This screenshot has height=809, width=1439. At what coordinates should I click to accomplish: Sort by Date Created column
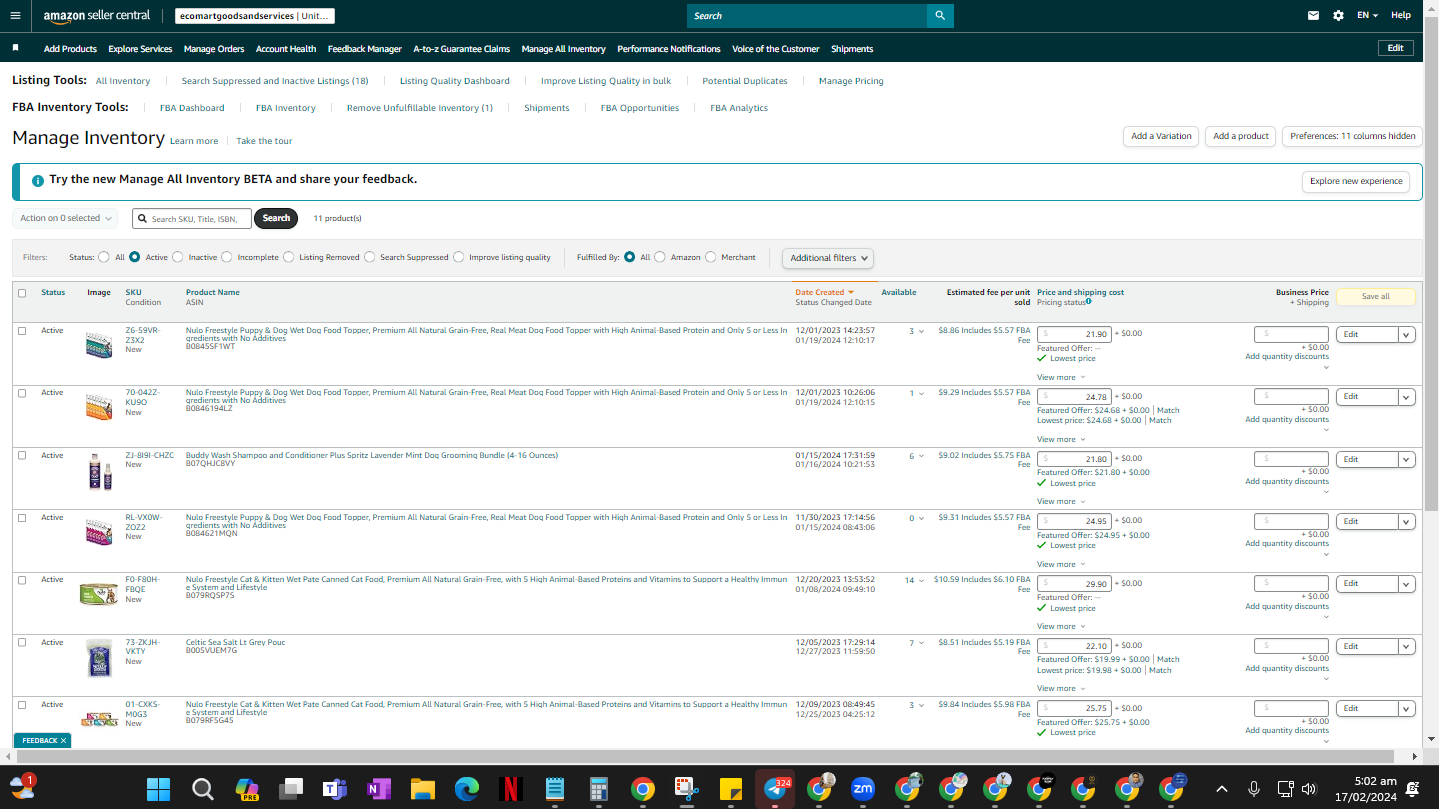tap(824, 293)
